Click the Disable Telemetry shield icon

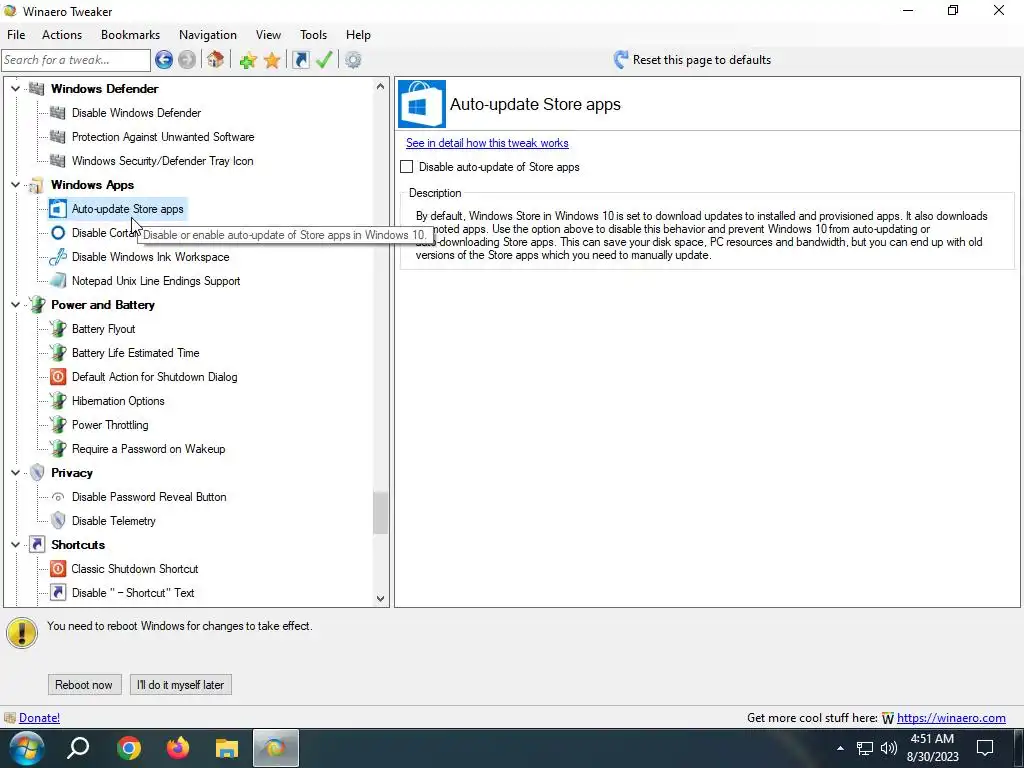pos(57,520)
